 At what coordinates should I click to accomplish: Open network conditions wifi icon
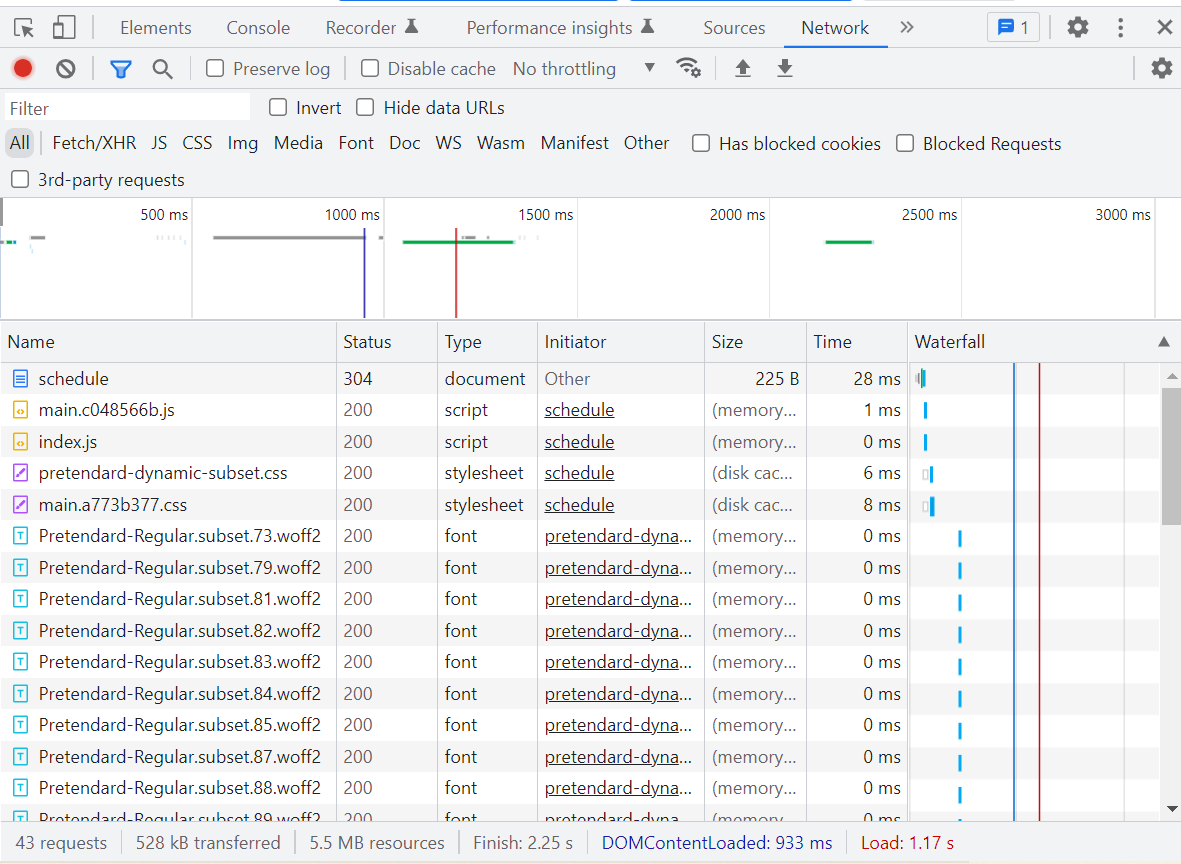coord(688,68)
